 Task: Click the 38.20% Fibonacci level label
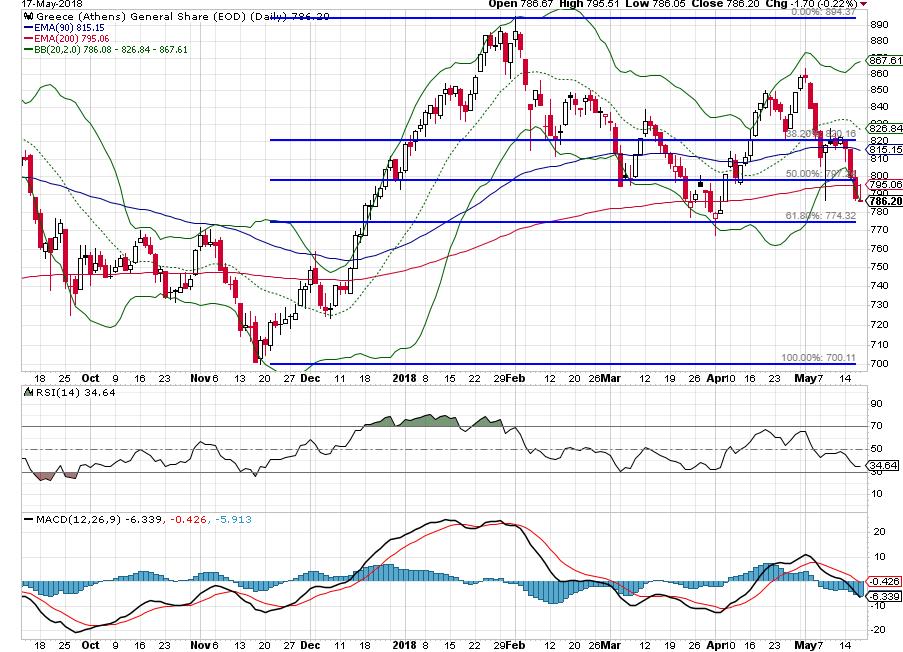pos(821,134)
